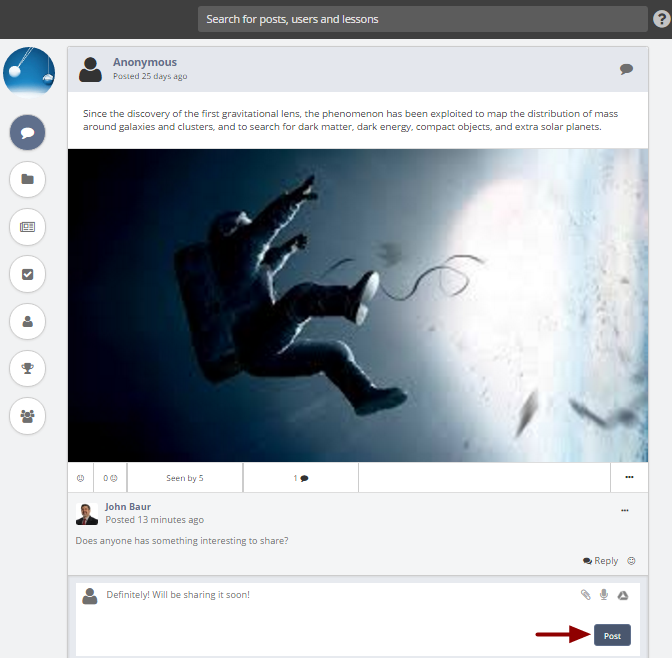Click the 0 reactions counter
Viewport: 672px width, 658px height.
pyautogui.click(x=110, y=478)
